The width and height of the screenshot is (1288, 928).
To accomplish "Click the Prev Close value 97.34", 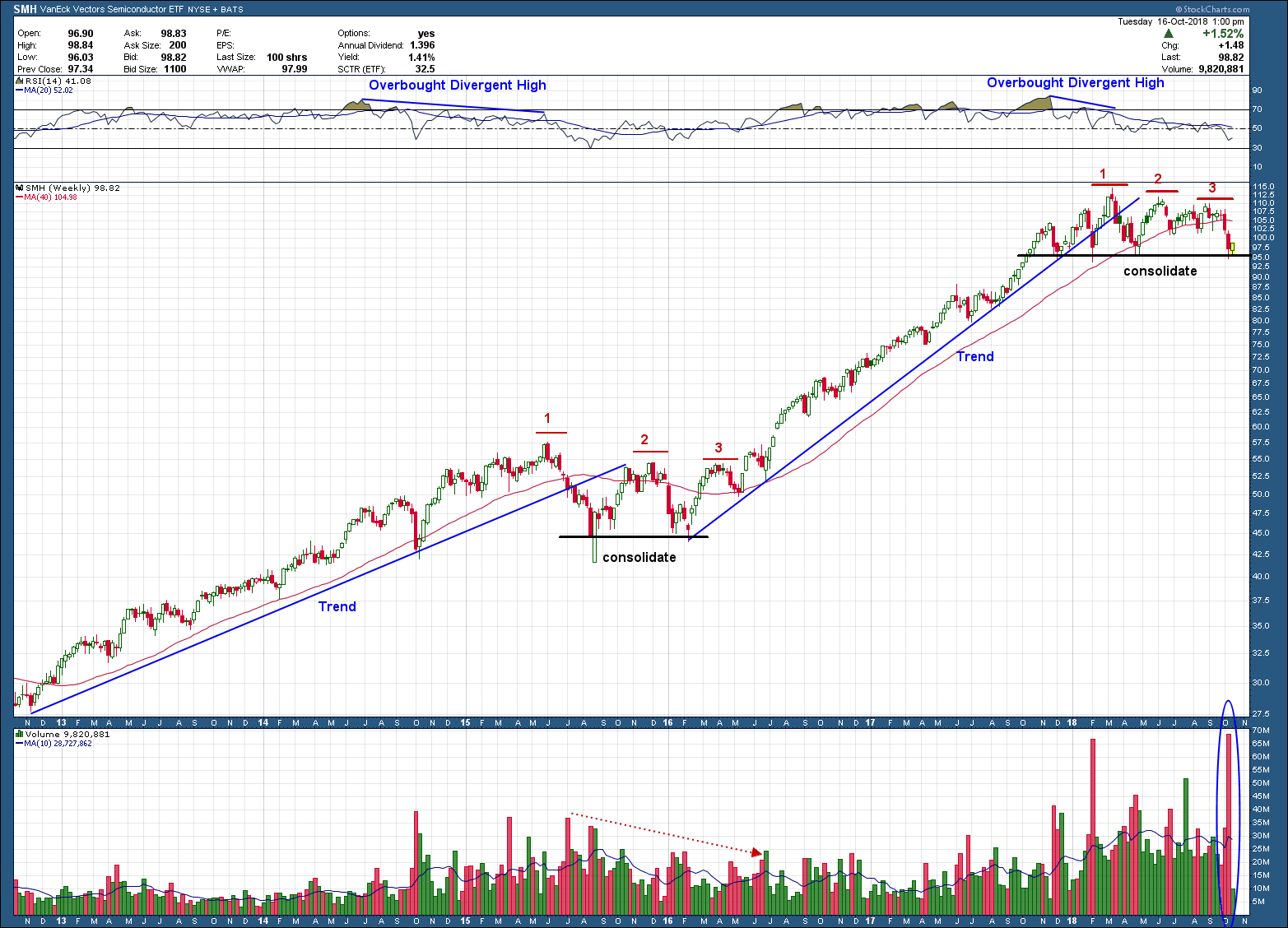I will coord(81,69).
